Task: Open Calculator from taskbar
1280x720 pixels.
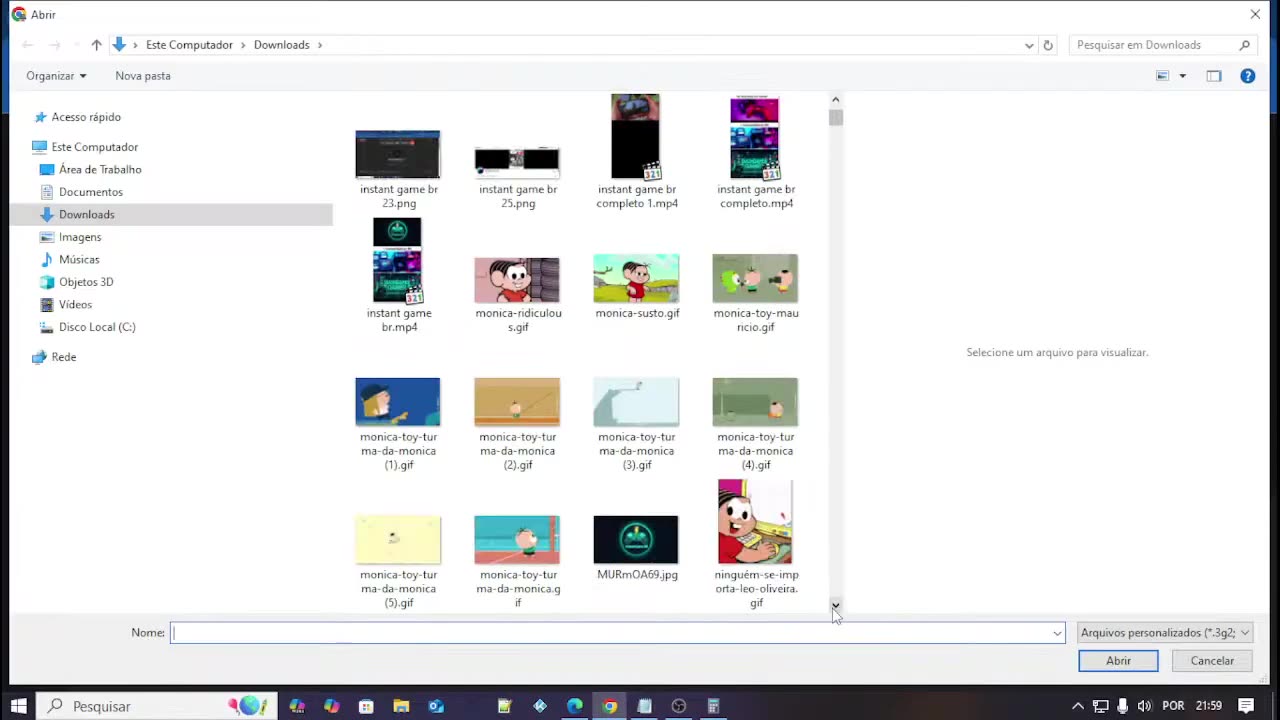Action: (713, 706)
